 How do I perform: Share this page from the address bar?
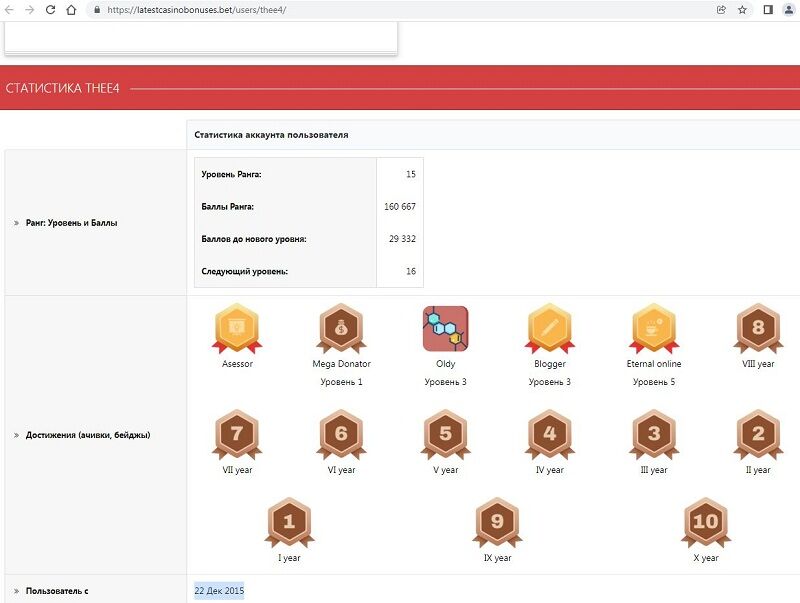click(721, 9)
